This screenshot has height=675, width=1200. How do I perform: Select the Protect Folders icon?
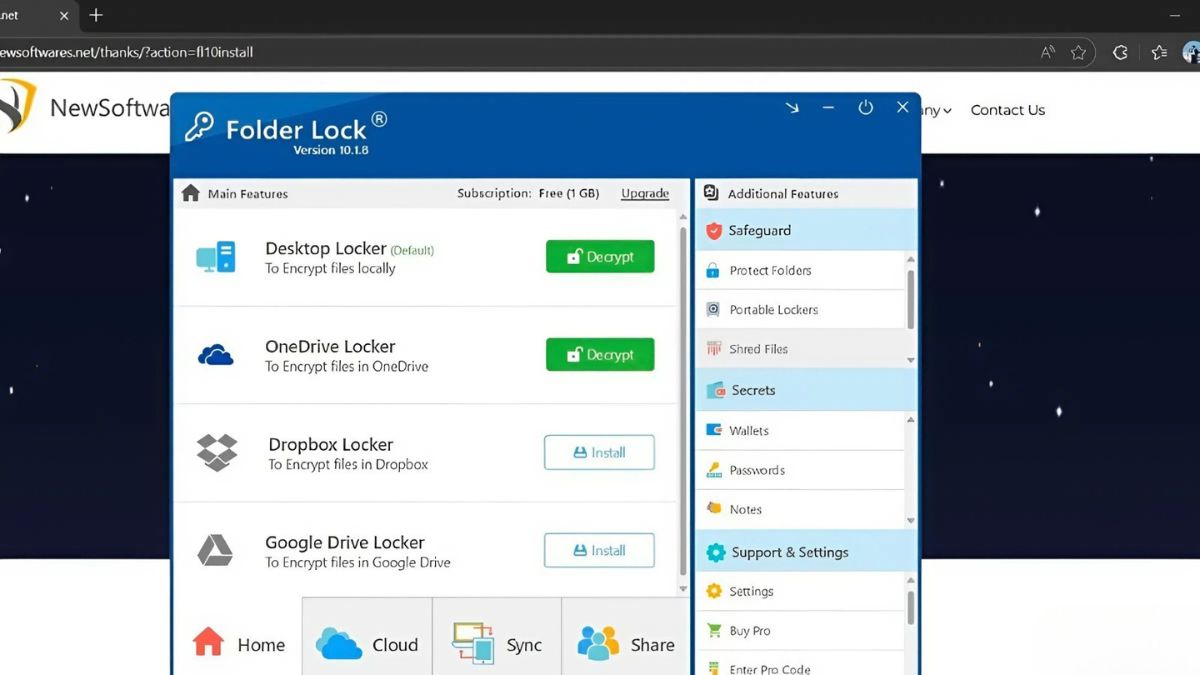click(x=711, y=270)
